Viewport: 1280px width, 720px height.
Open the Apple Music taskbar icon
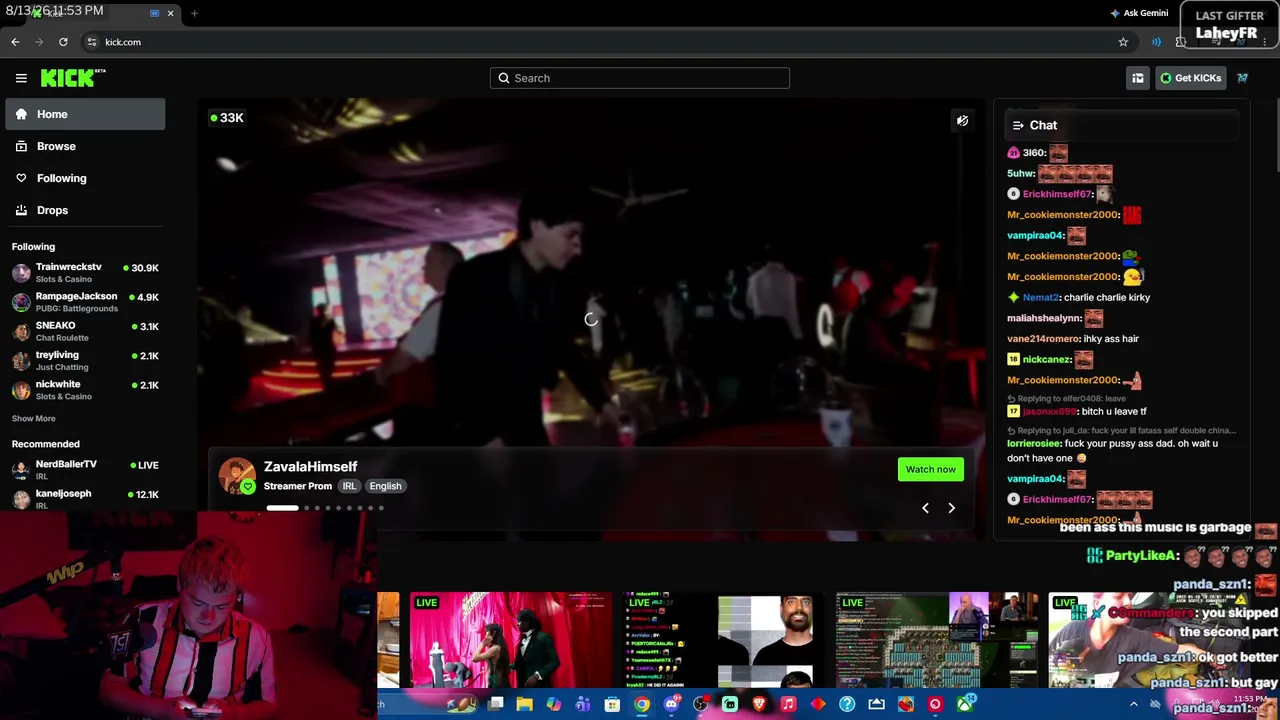(x=788, y=705)
